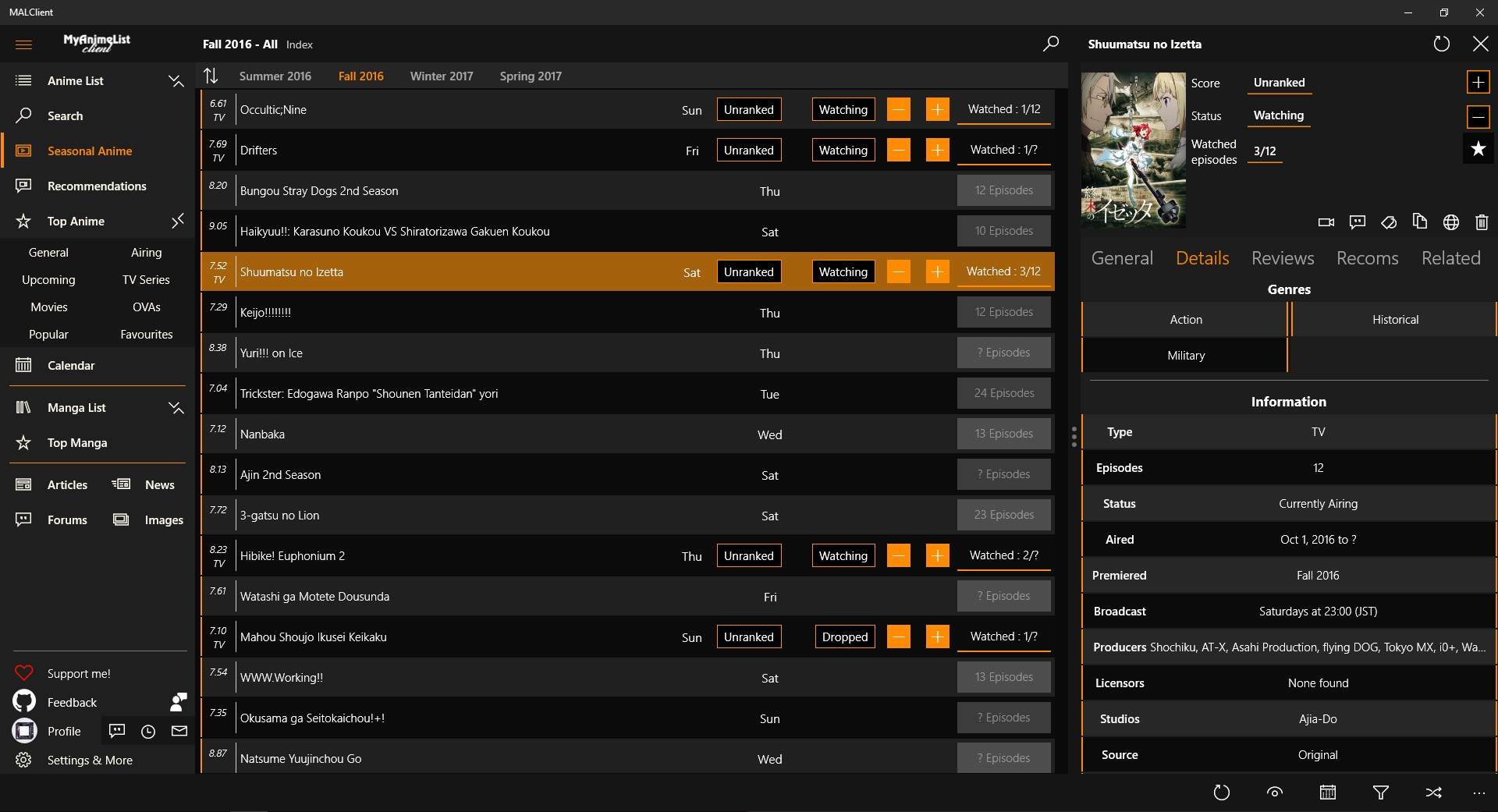Open more options ellipsis in bottom bar
The image size is (1498, 812).
(x=1479, y=792)
